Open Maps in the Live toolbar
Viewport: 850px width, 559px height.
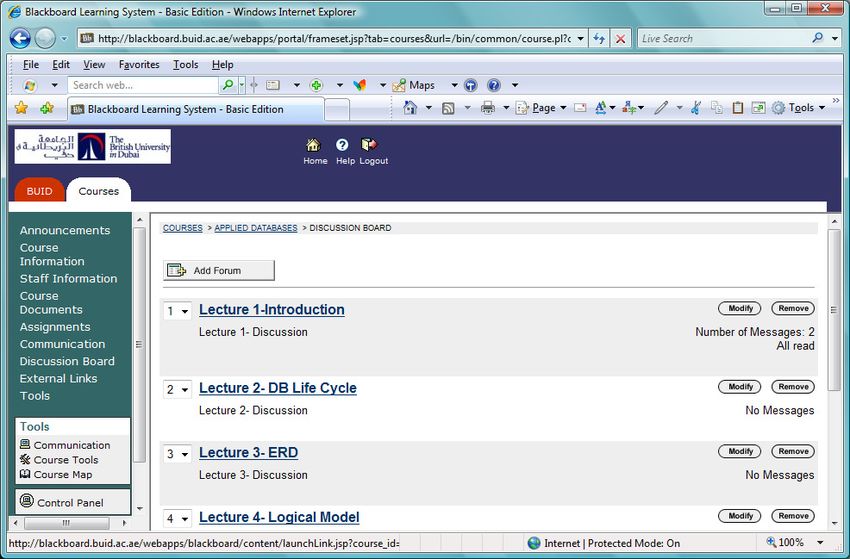(414, 85)
